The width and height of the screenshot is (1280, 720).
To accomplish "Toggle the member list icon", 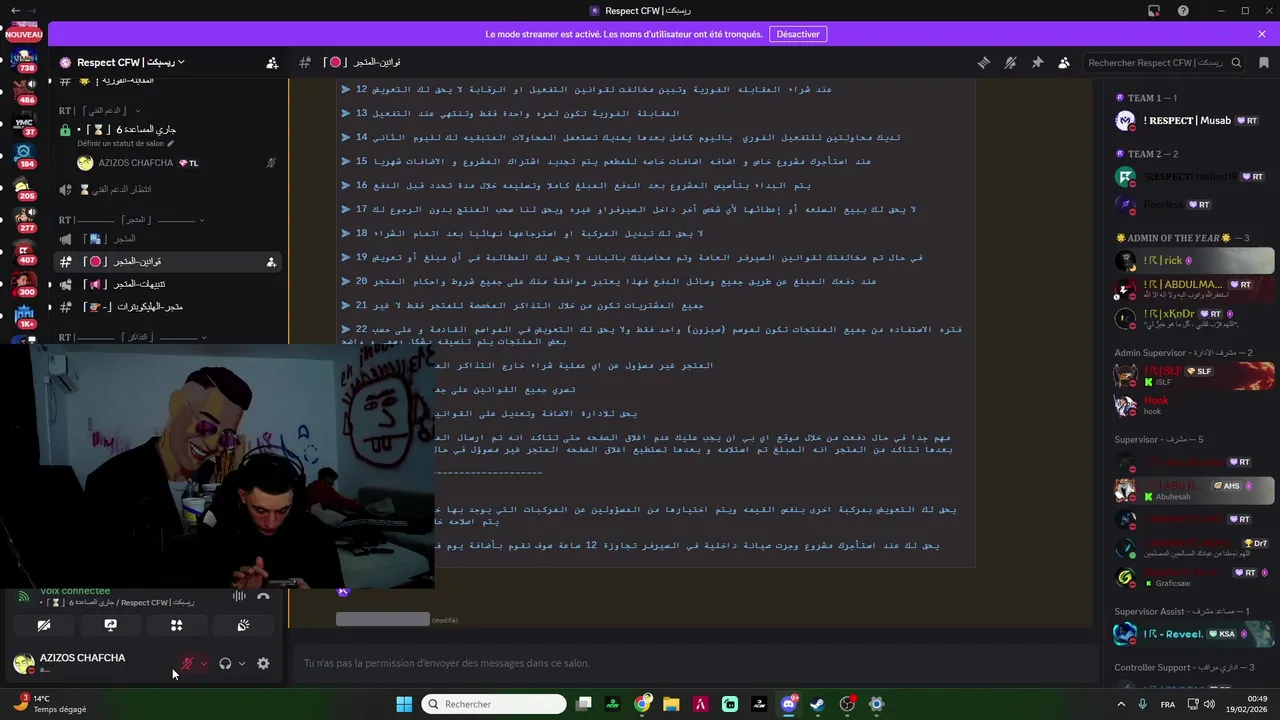I will tap(1063, 63).
